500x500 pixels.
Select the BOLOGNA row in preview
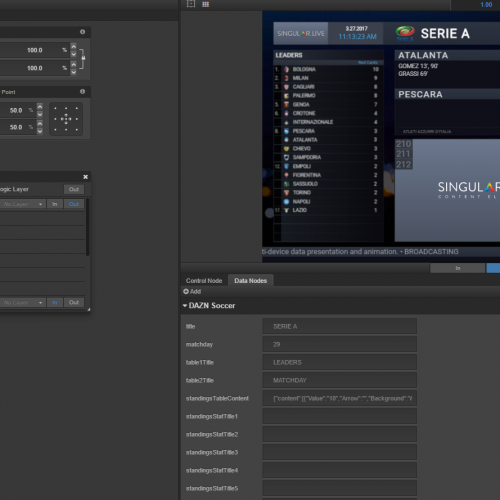pos(328,69)
